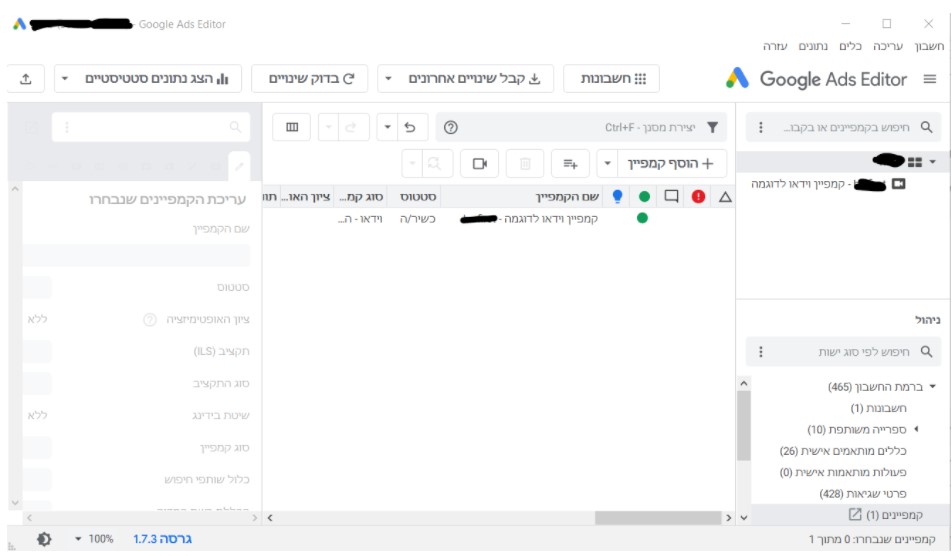Image resolution: width=952 pixels, height=556 pixels.
Task: Click the make multiple changes icon
Action: point(570,163)
